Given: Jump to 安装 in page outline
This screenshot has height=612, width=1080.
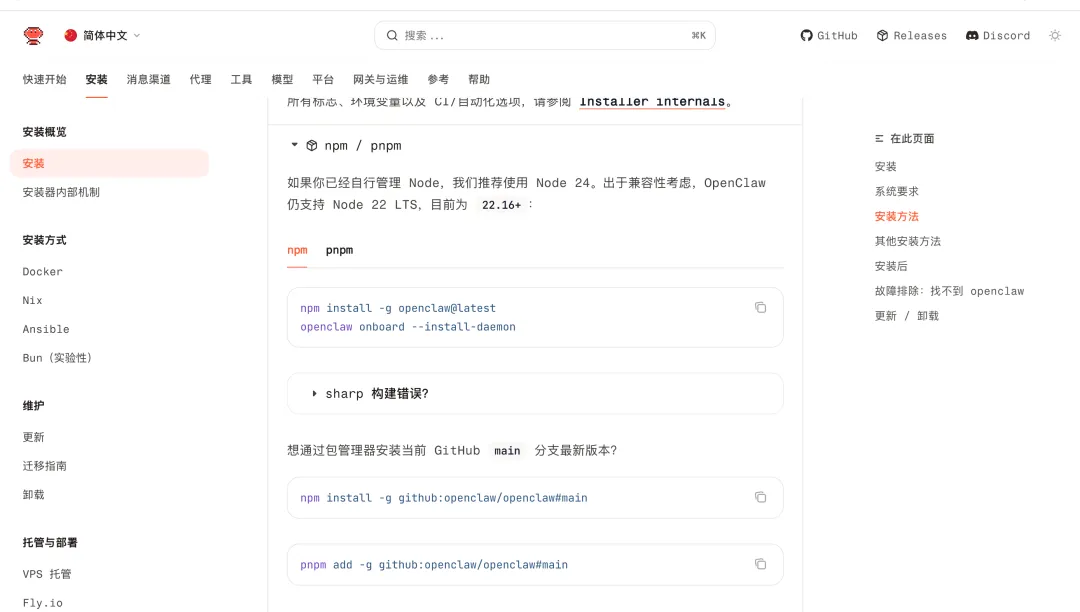Looking at the screenshot, I should click(x=886, y=167).
